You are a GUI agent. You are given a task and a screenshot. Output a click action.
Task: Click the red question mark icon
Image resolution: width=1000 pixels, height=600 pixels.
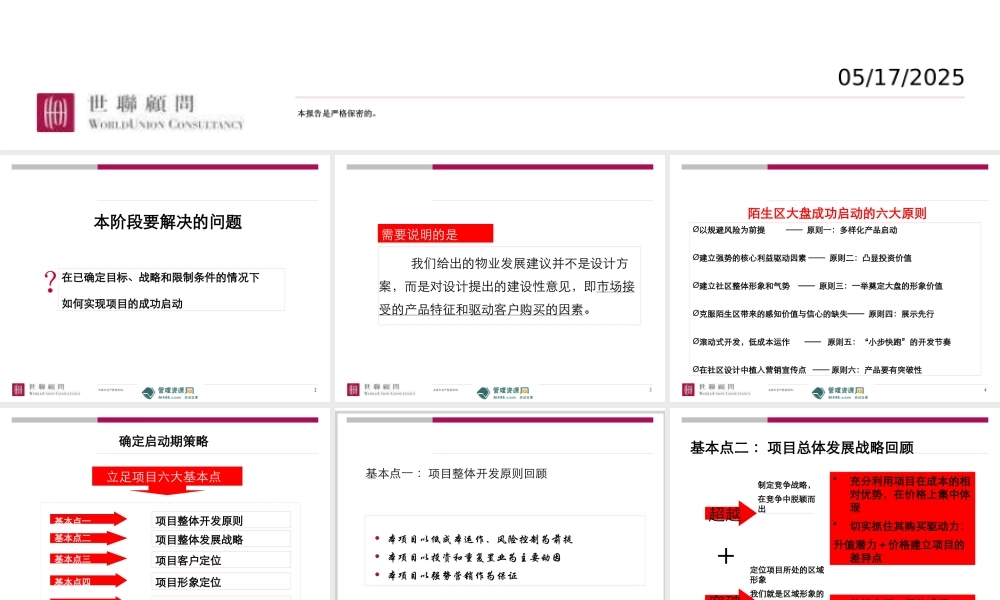coord(50,283)
